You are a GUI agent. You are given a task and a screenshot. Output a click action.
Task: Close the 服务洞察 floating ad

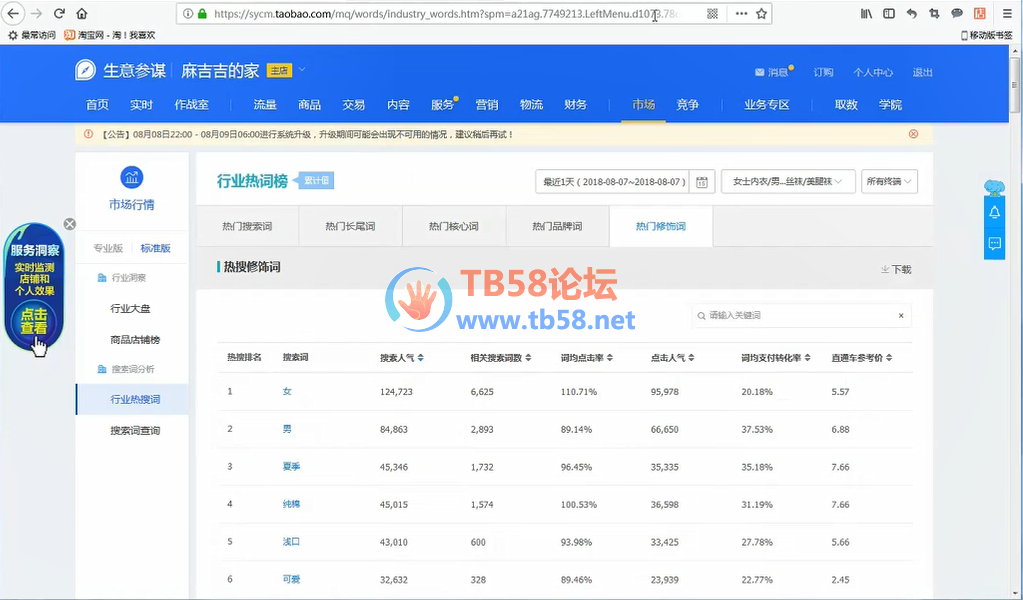[70, 224]
